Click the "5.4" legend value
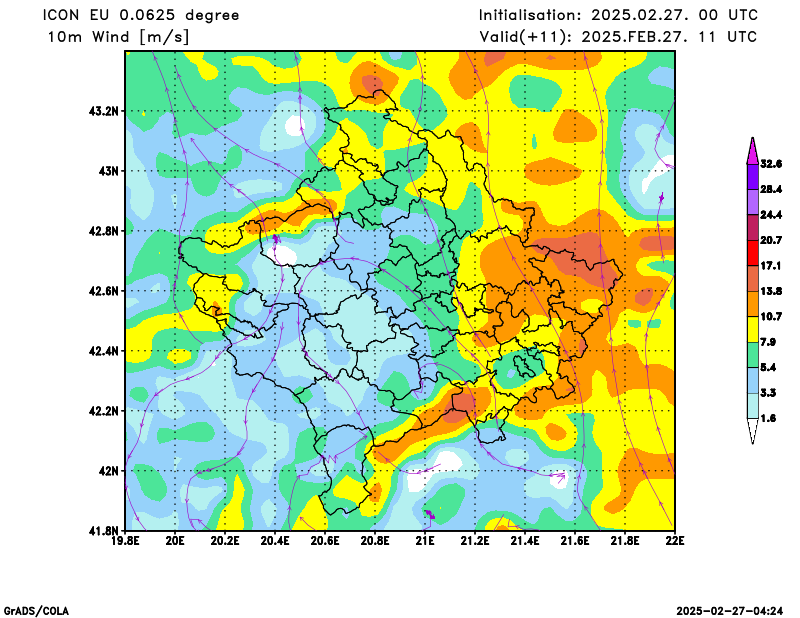This screenshot has width=800, height=618. coord(768,367)
